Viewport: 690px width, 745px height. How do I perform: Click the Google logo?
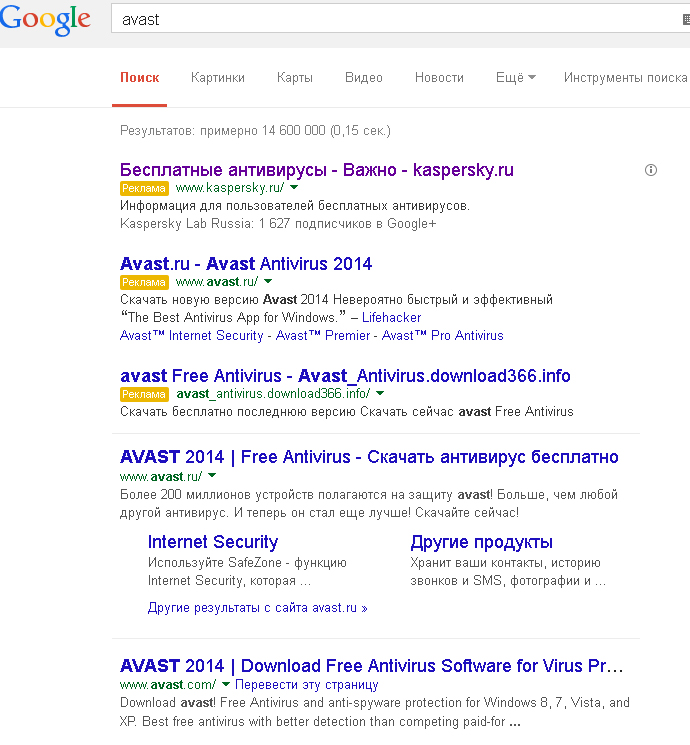[46, 18]
